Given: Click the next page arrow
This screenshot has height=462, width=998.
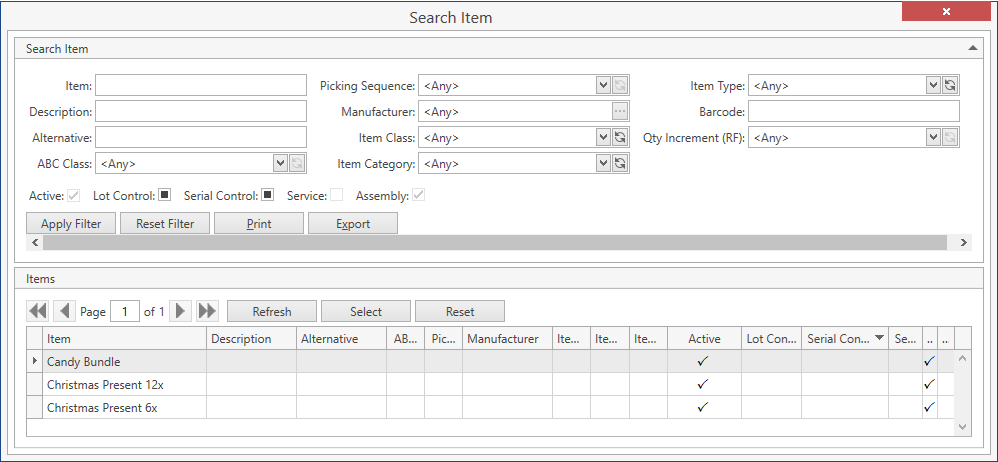Looking at the screenshot, I should click(181, 311).
